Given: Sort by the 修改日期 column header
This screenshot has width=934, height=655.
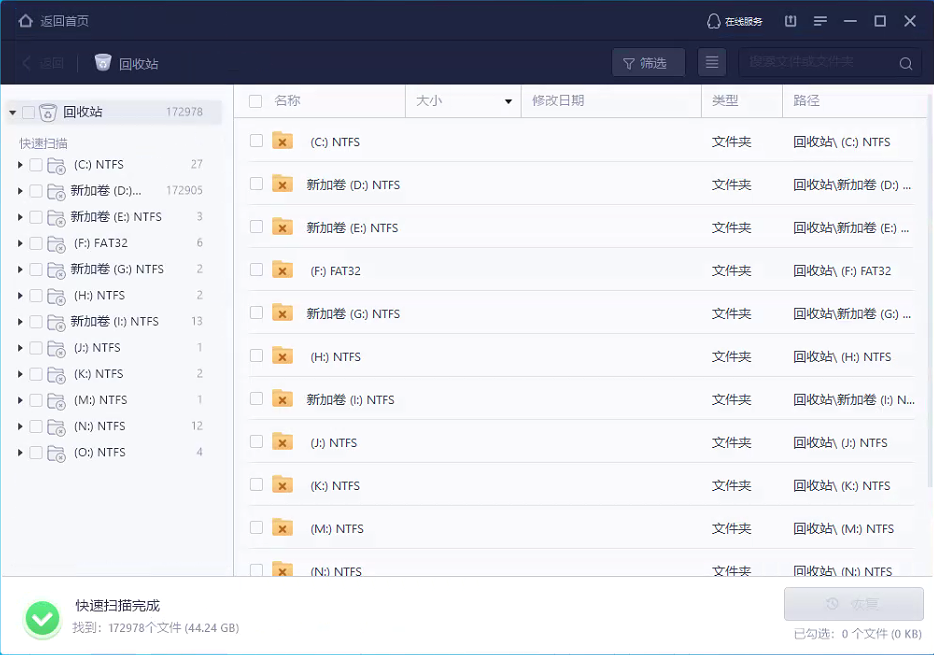Looking at the screenshot, I should 558,101.
